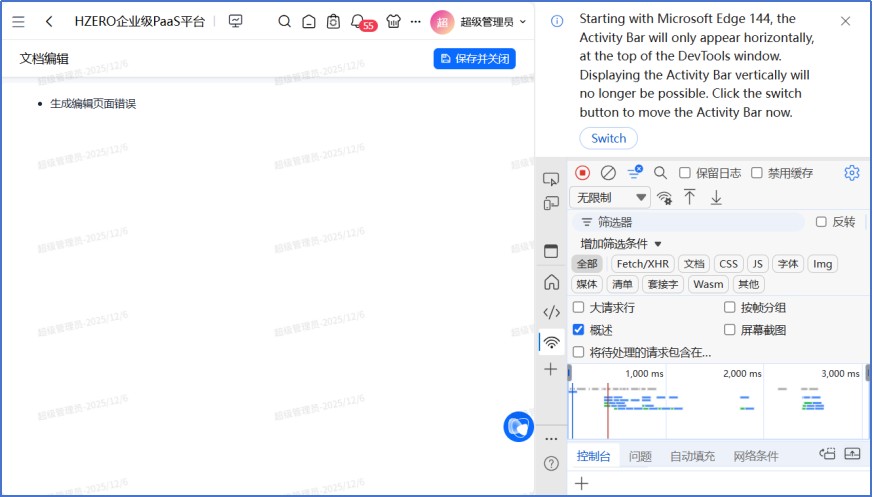This screenshot has width=873, height=497.
Task: Clear the network log
Action: pos(608,173)
